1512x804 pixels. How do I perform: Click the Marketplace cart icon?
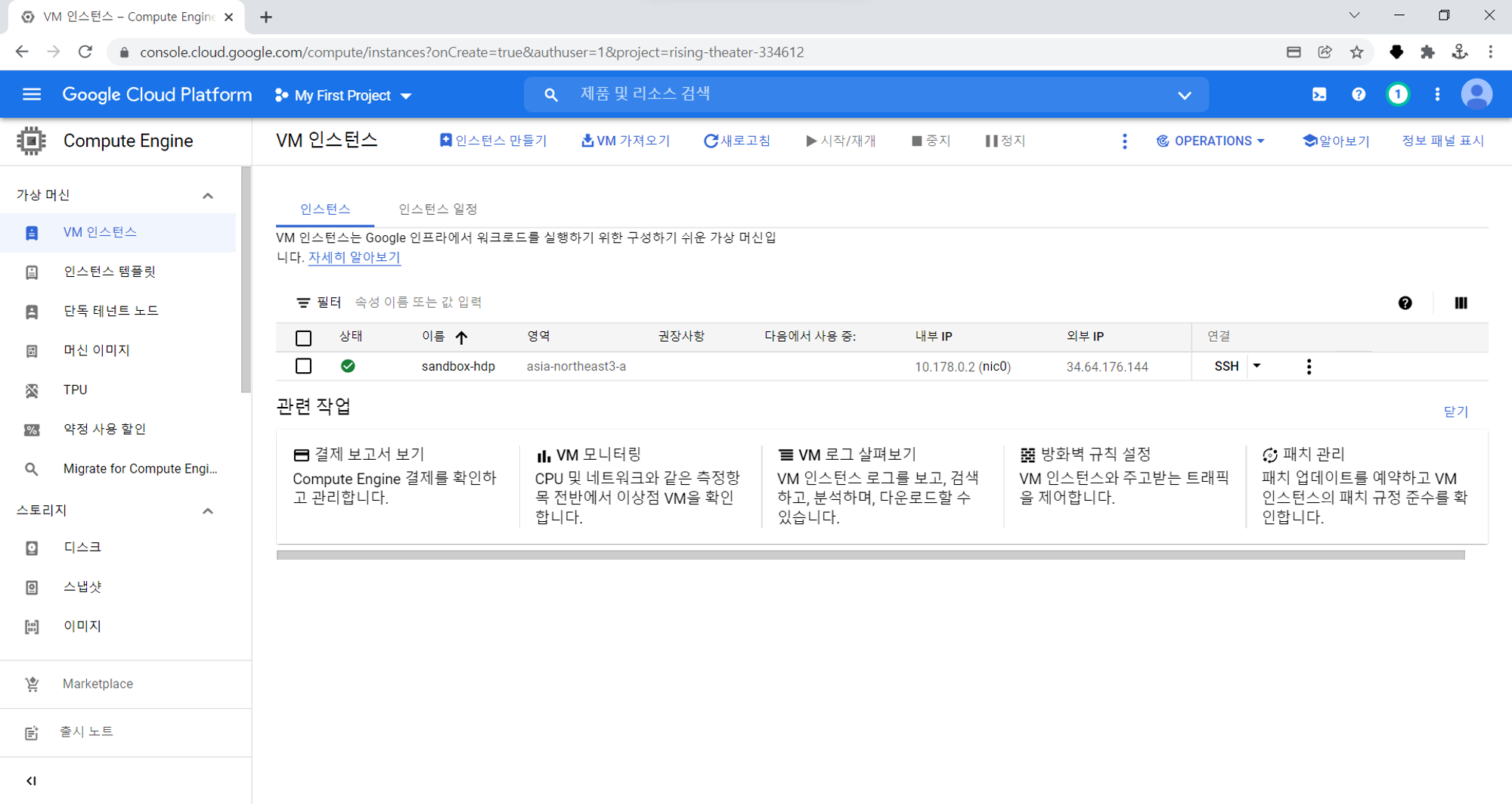pos(32,684)
